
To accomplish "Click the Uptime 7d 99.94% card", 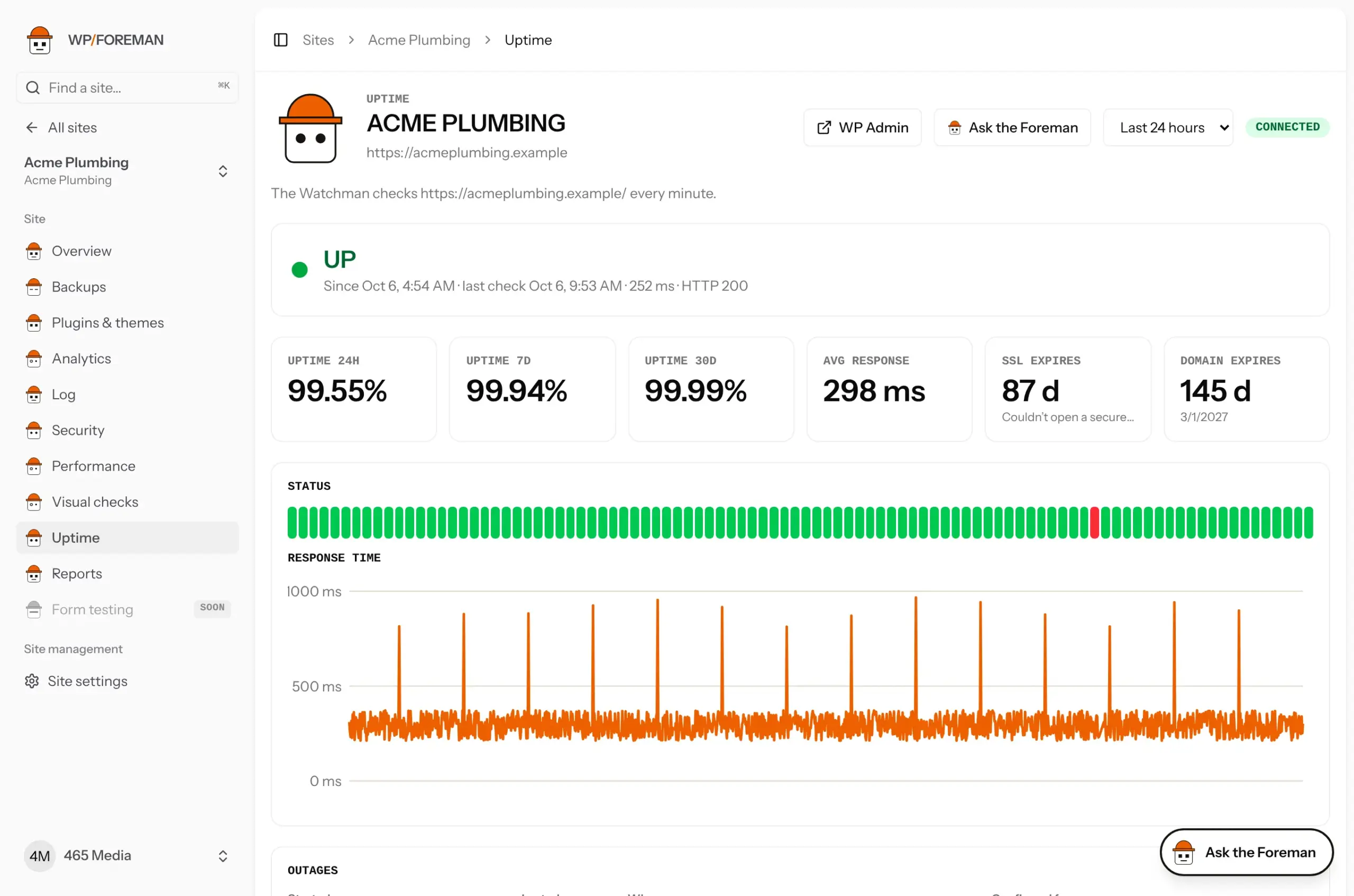I will 533,389.
